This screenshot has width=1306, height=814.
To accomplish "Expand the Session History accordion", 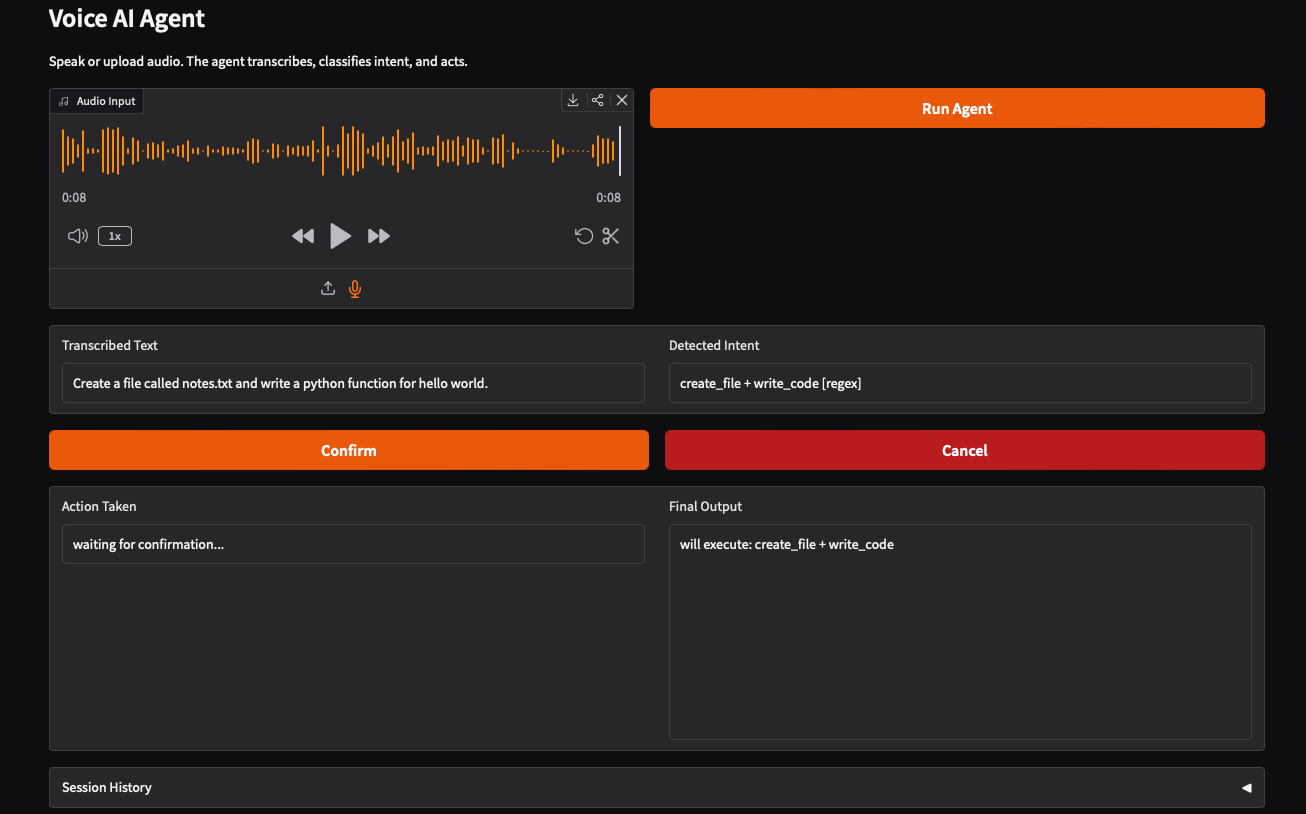I will click(x=657, y=787).
